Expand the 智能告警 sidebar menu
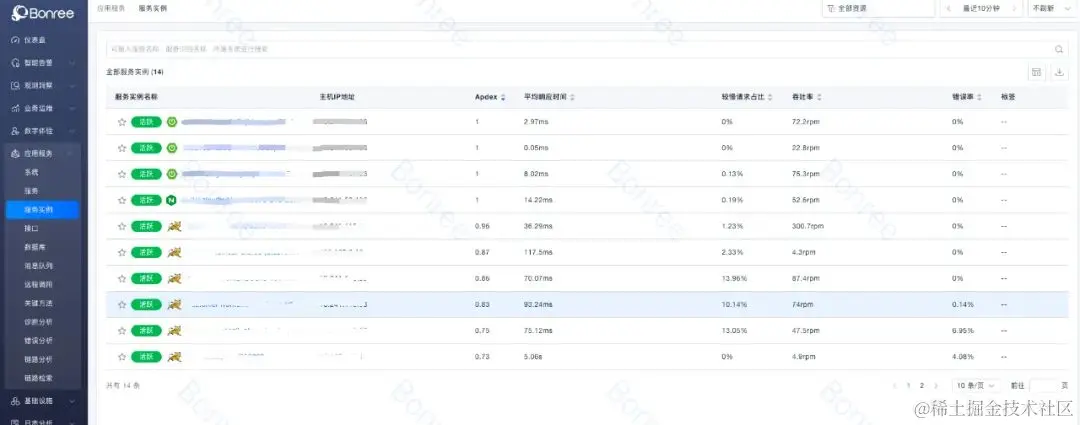 pyautogui.click(x=72, y=63)
